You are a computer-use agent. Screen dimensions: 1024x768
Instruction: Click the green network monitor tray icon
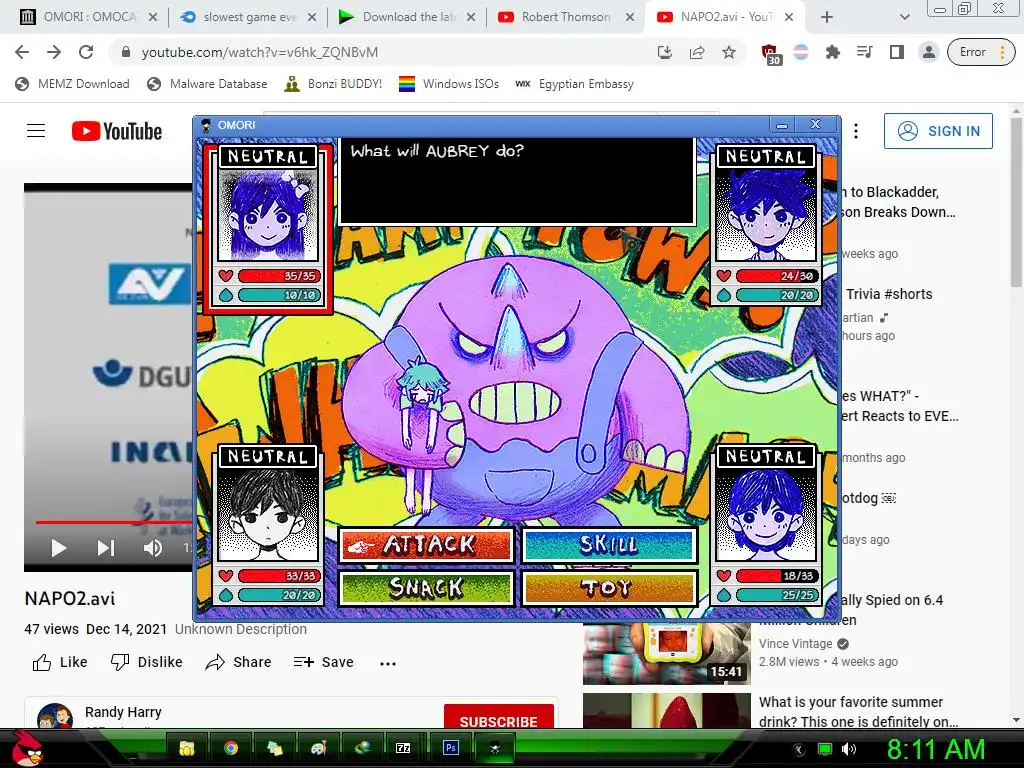pos(825,749)
